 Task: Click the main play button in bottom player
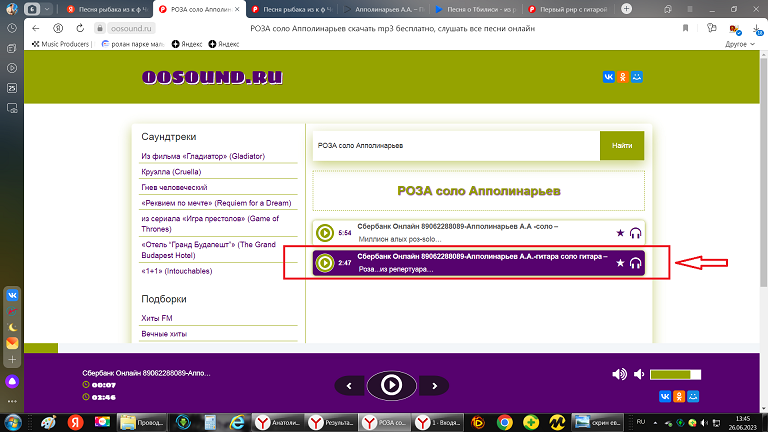click(x=391, y=385)
